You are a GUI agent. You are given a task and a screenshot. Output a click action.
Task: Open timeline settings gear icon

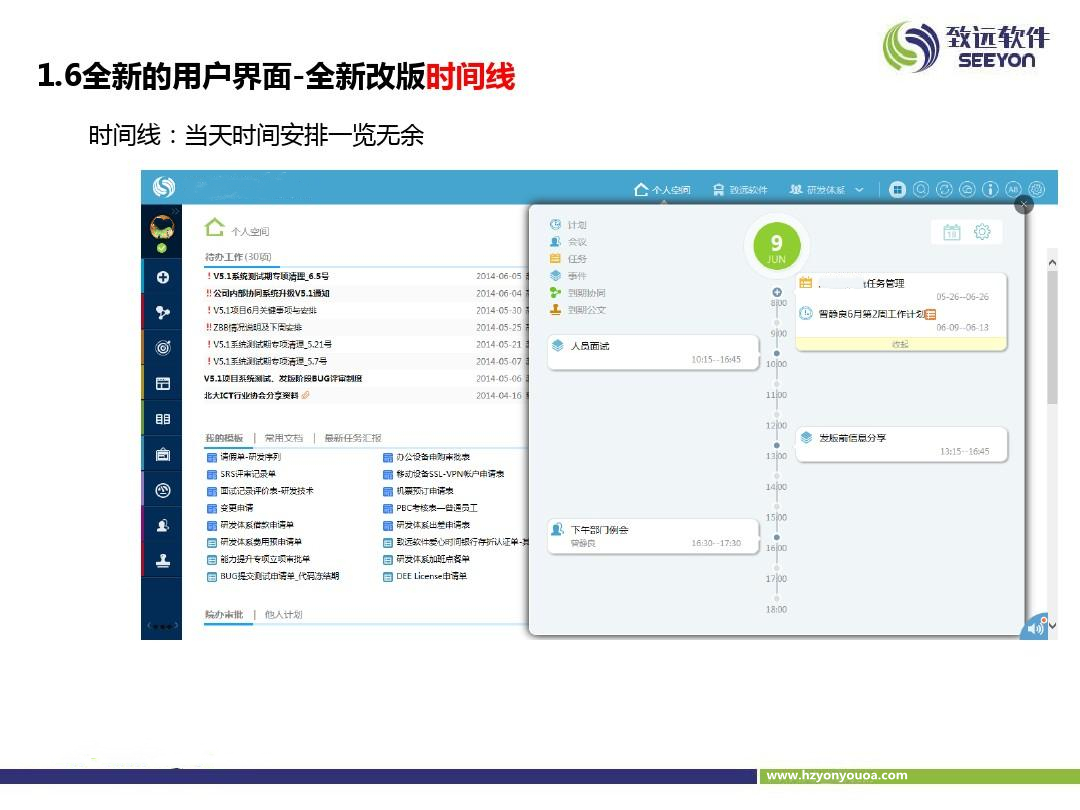coord(982,232)
